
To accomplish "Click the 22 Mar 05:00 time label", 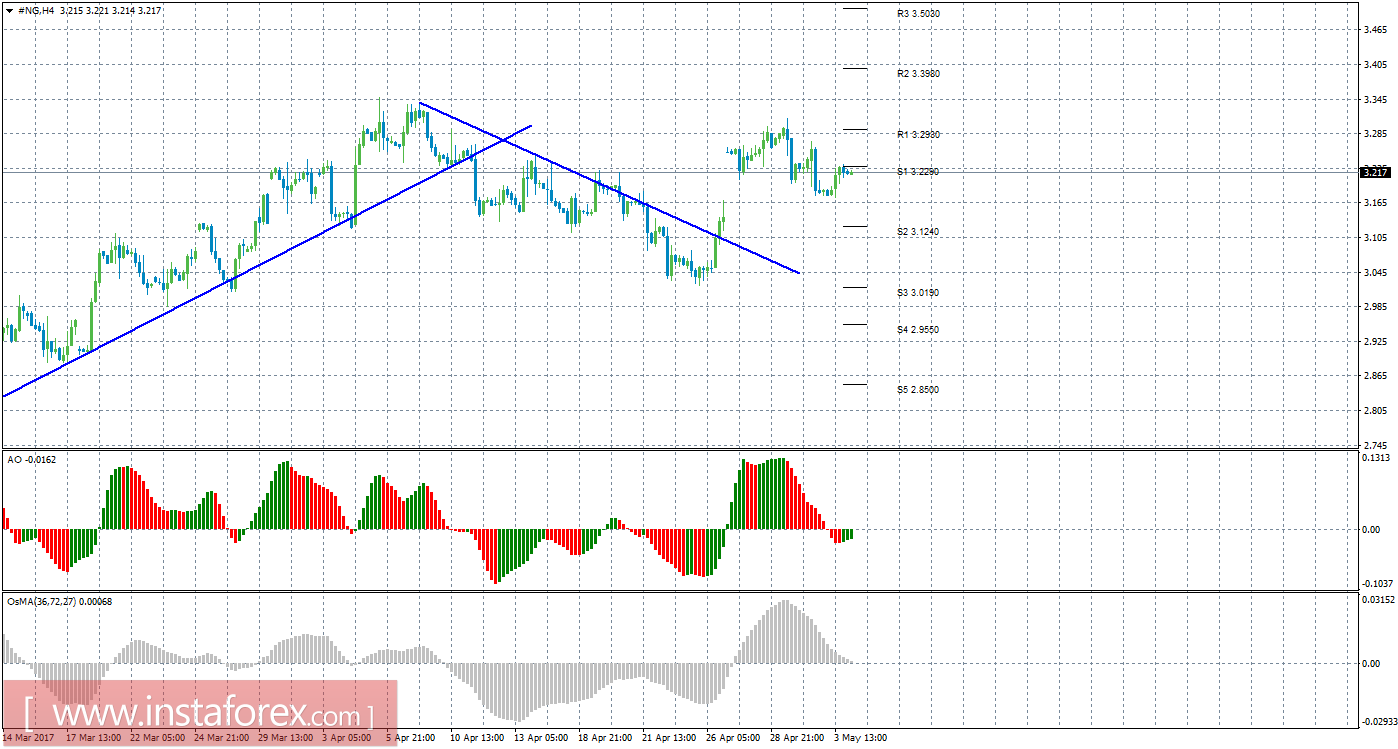I will (160, 739).
